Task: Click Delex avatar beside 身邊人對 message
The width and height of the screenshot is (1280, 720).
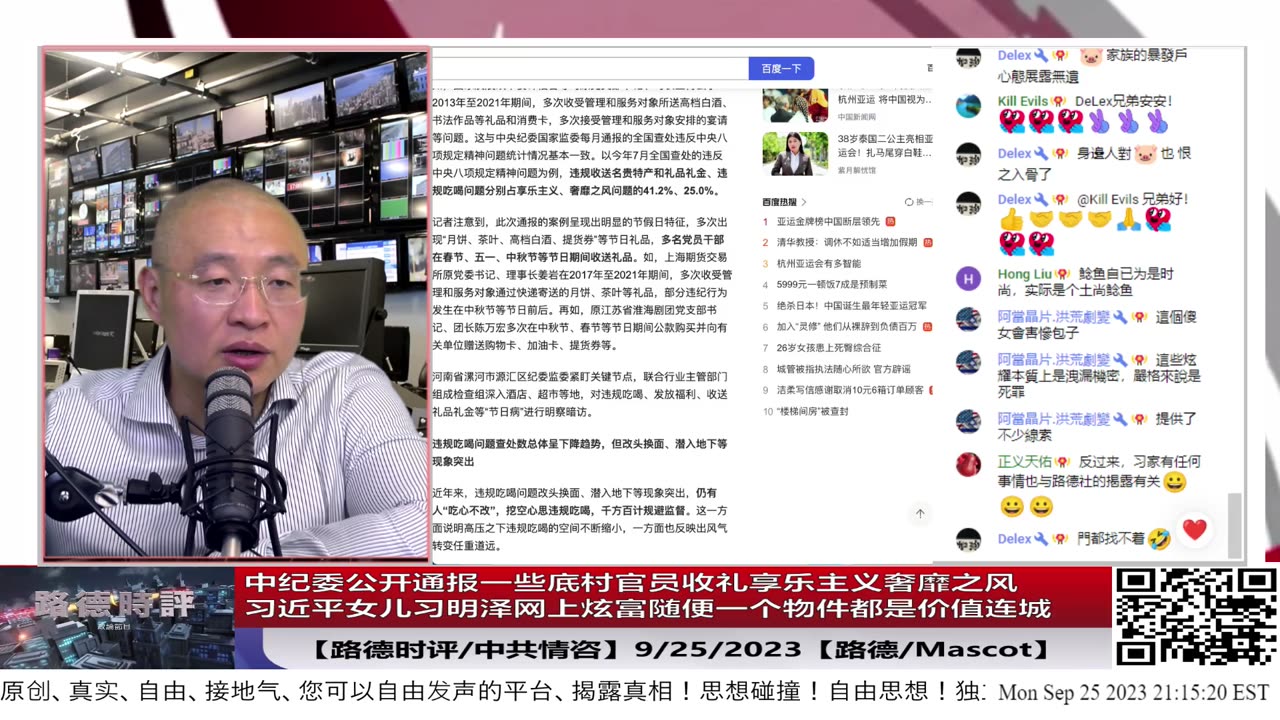Action: [968, 154]
